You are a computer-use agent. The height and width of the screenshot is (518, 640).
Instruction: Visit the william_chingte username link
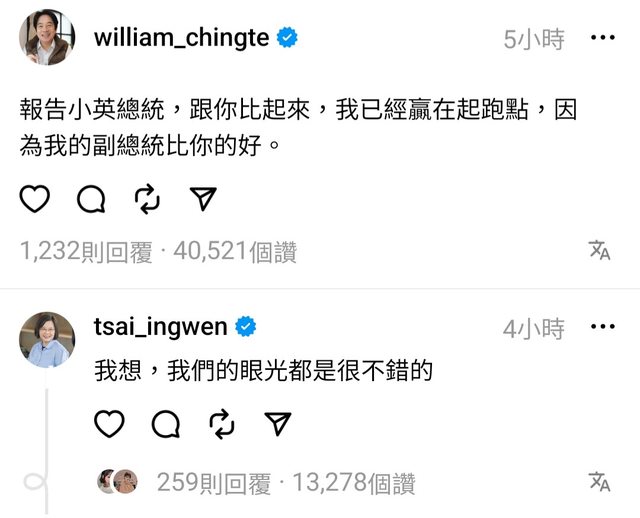tap(182, 38)
